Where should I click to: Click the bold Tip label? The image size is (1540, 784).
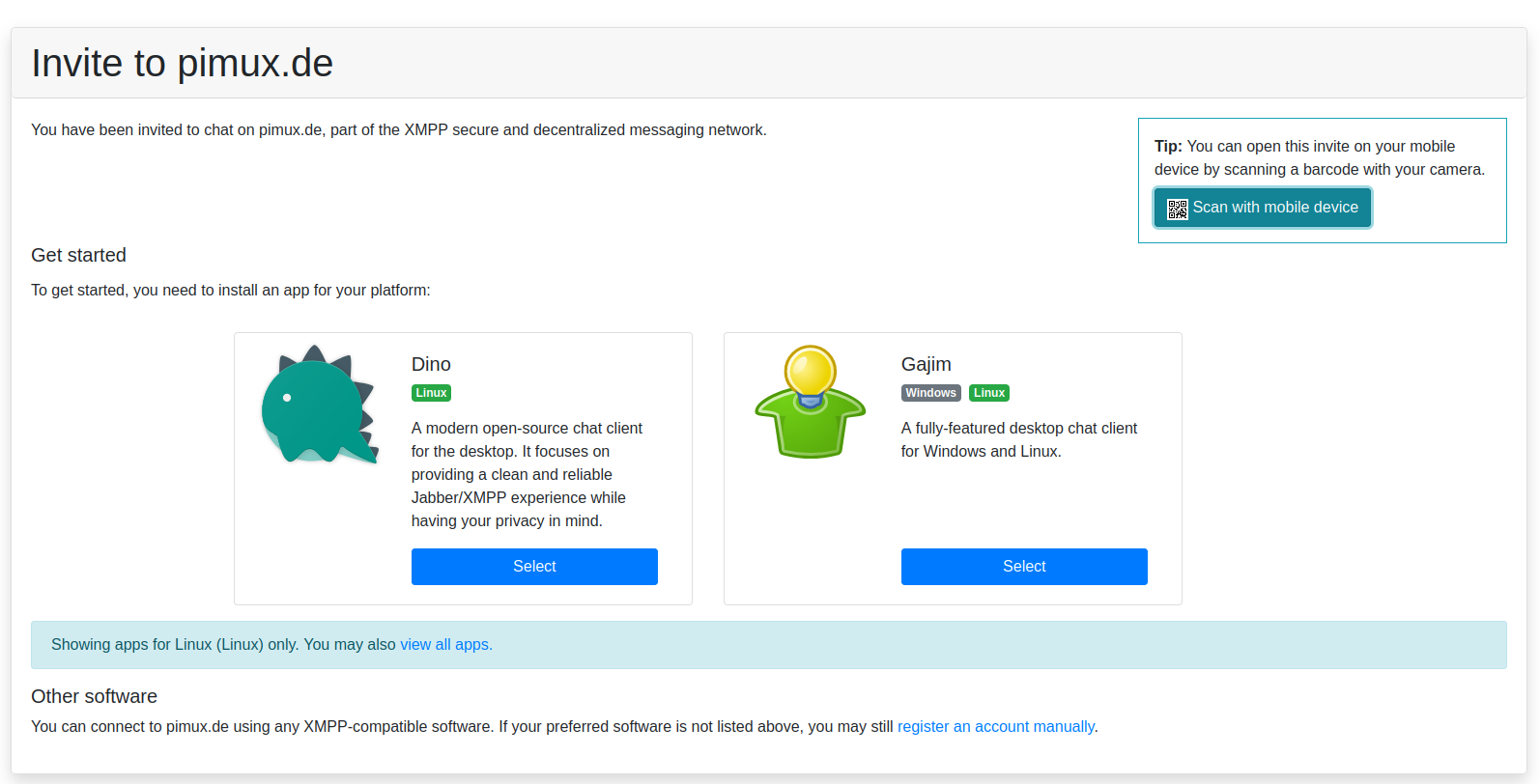(1167, 147)
